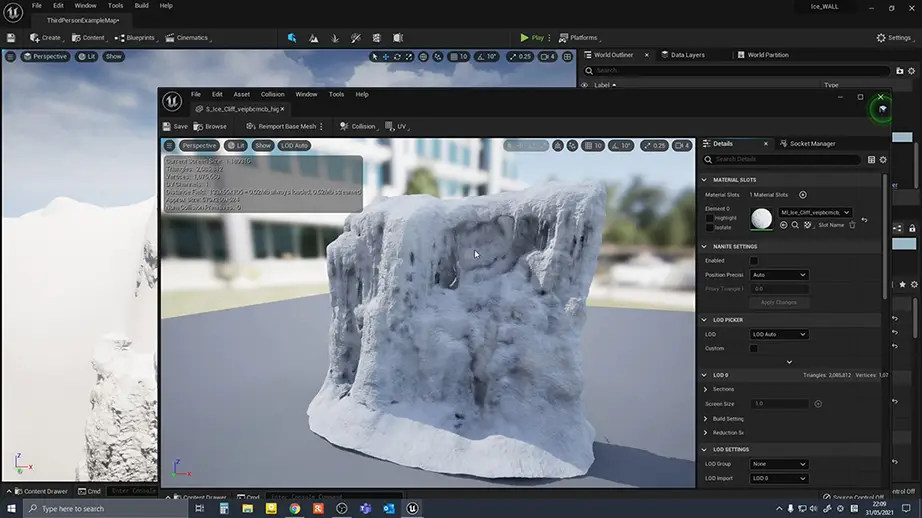Enable the Nanite Enabled checkbox
This screenshot has width=922, height=518.
click(x=754, y=260)
